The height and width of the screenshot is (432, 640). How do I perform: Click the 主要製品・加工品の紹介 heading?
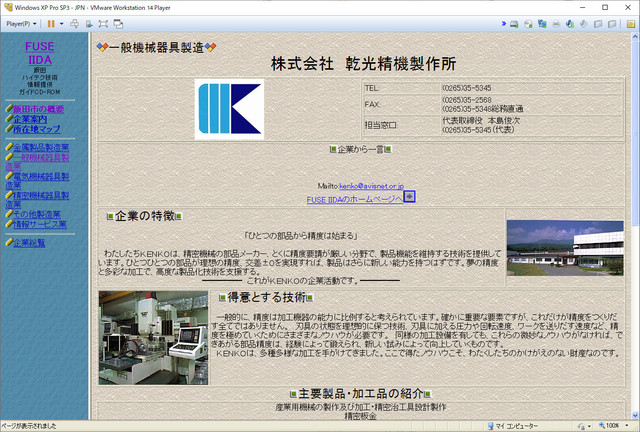click(x=360, y=394)
